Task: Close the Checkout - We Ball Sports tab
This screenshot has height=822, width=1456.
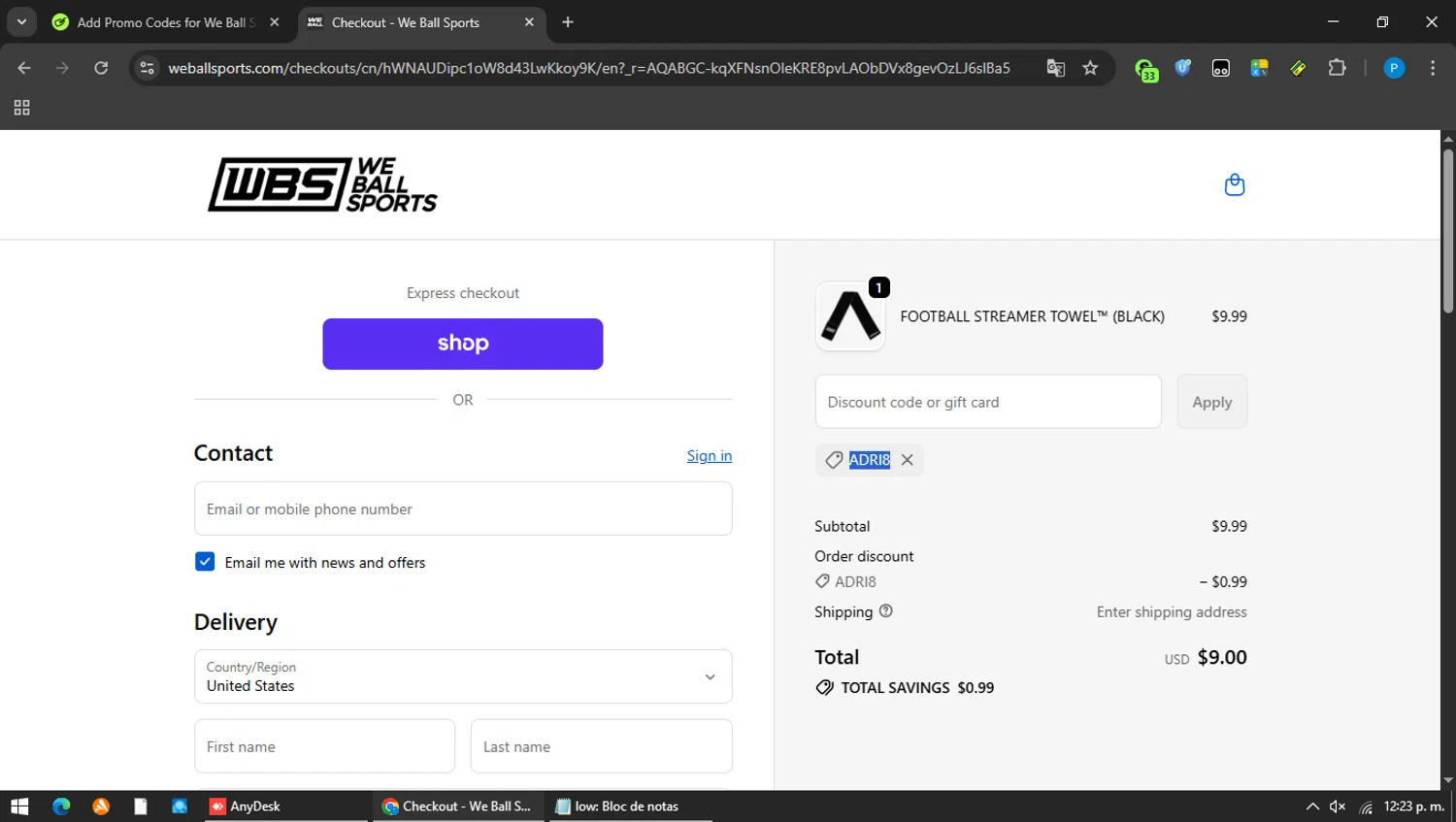Action: pos(529,22)
